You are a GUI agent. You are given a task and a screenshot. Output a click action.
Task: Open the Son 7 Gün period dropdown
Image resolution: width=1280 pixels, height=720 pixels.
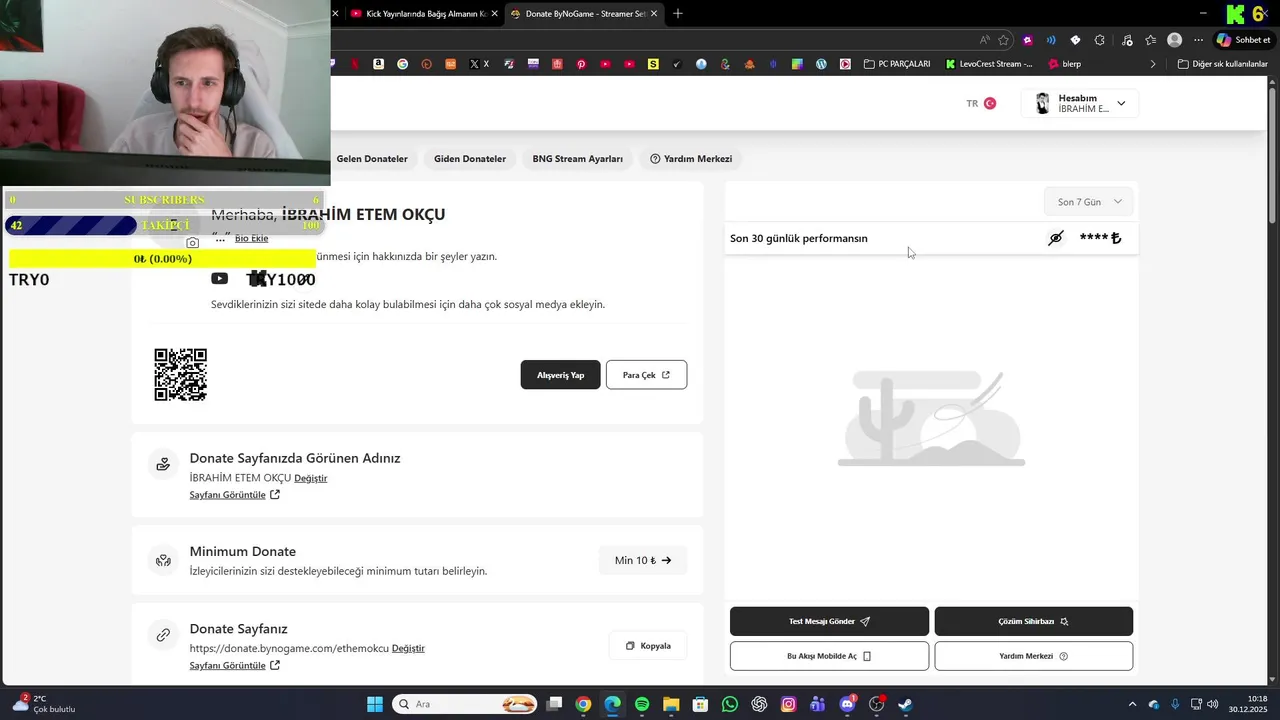pos(1089,202)
